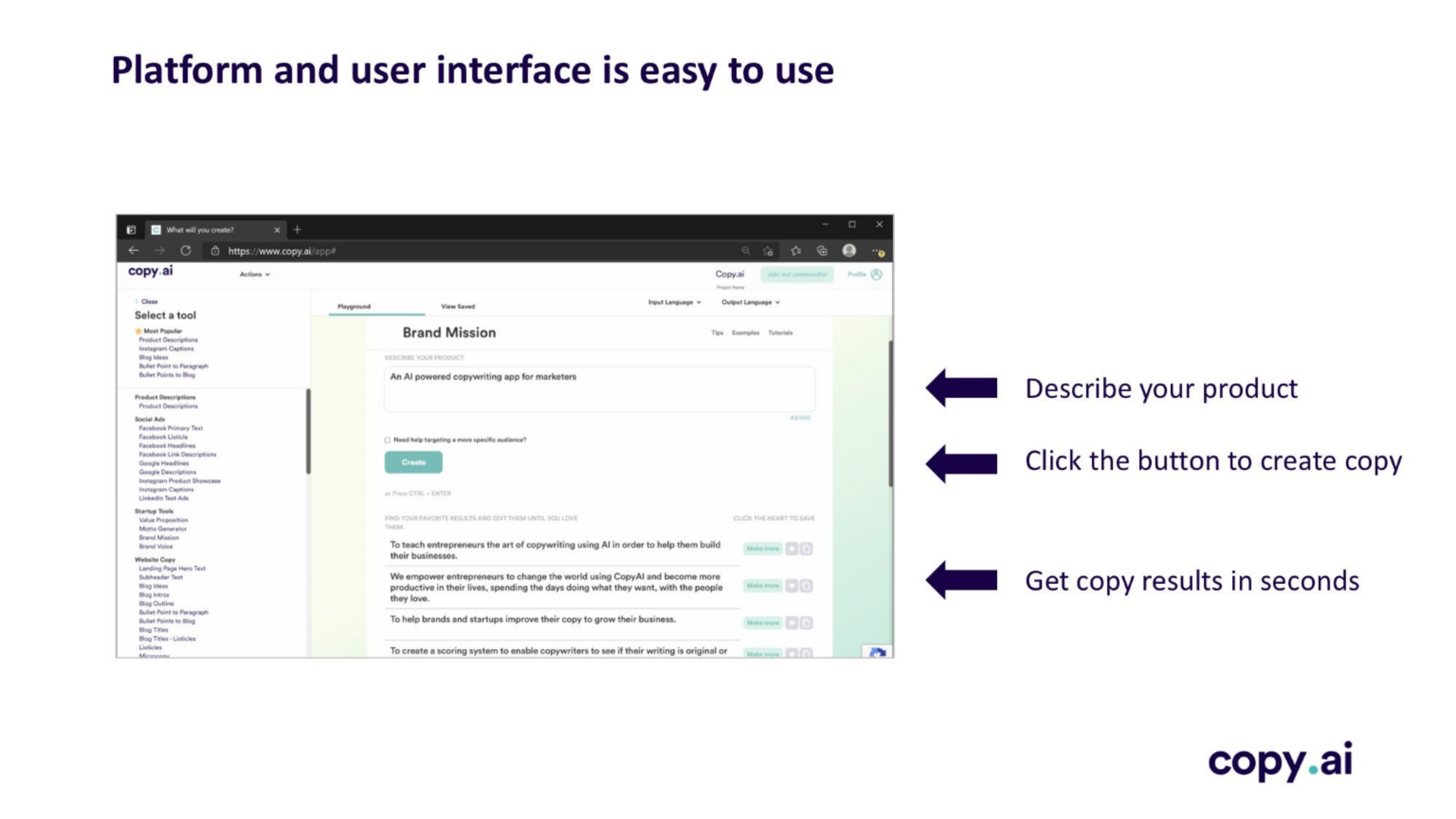
Task: Open the Tutorials link
Action: (x=780, y=332)
